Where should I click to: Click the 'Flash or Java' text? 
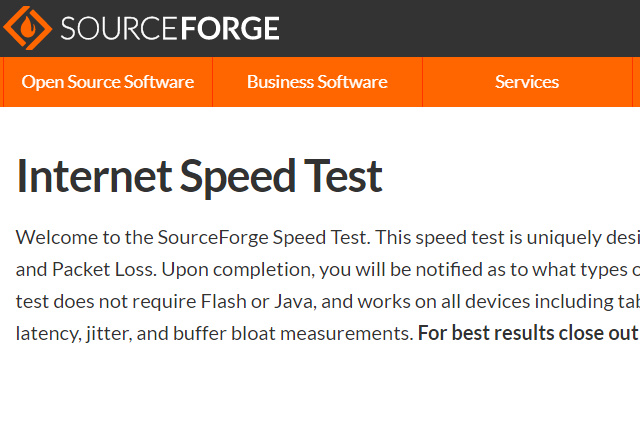tap(233, 301)
